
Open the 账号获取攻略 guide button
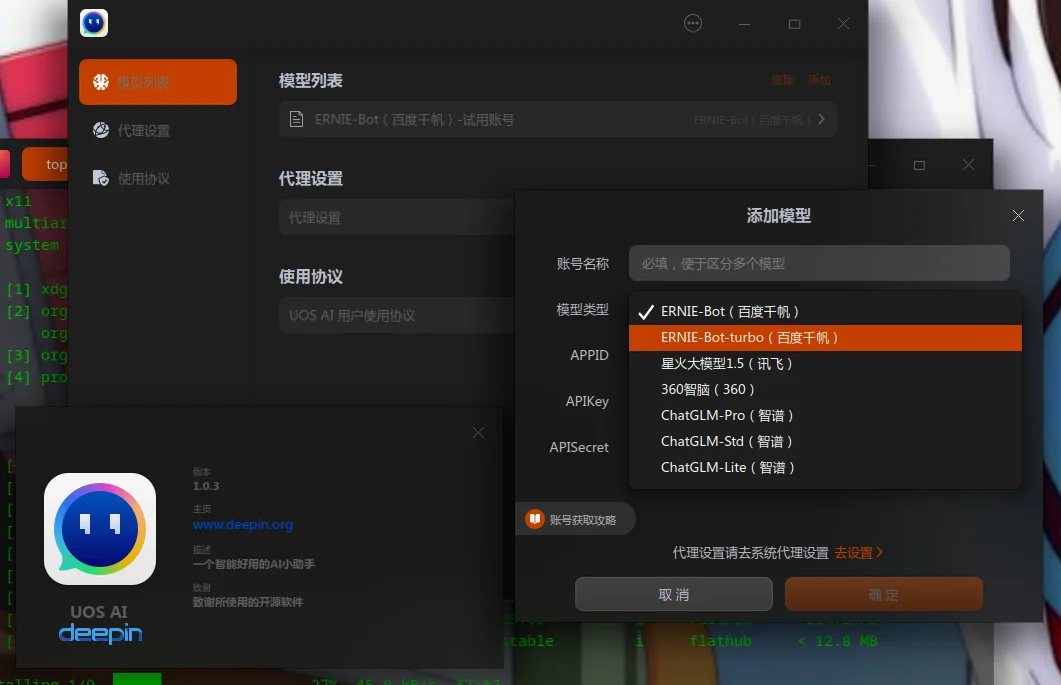click(574, 520)
